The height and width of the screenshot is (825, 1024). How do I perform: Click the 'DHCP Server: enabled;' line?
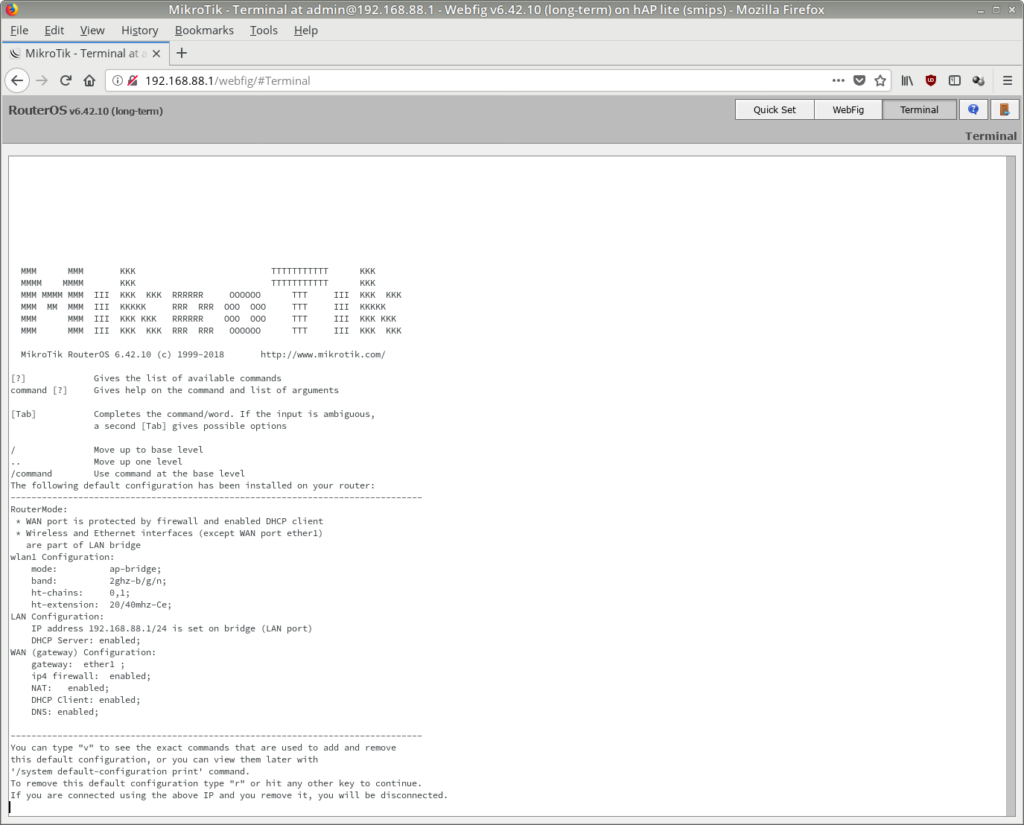coord(86,641)
